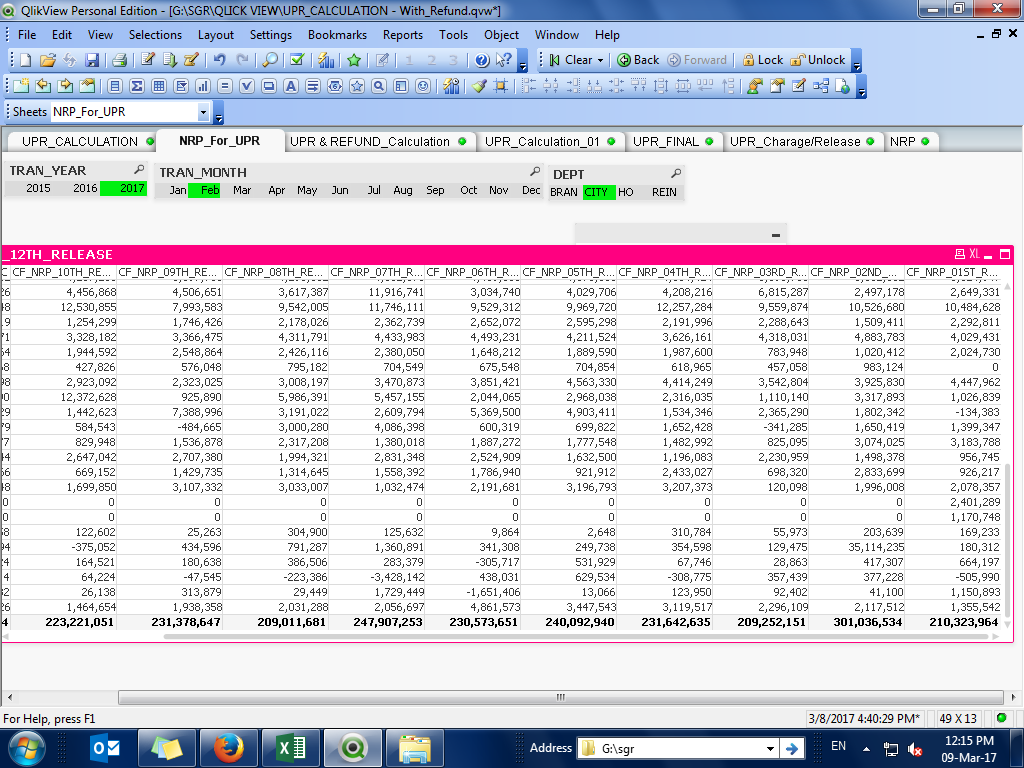Open the Bookmarks menu
The width and height of the screenshot is (1024, 768).
[337, 34]
